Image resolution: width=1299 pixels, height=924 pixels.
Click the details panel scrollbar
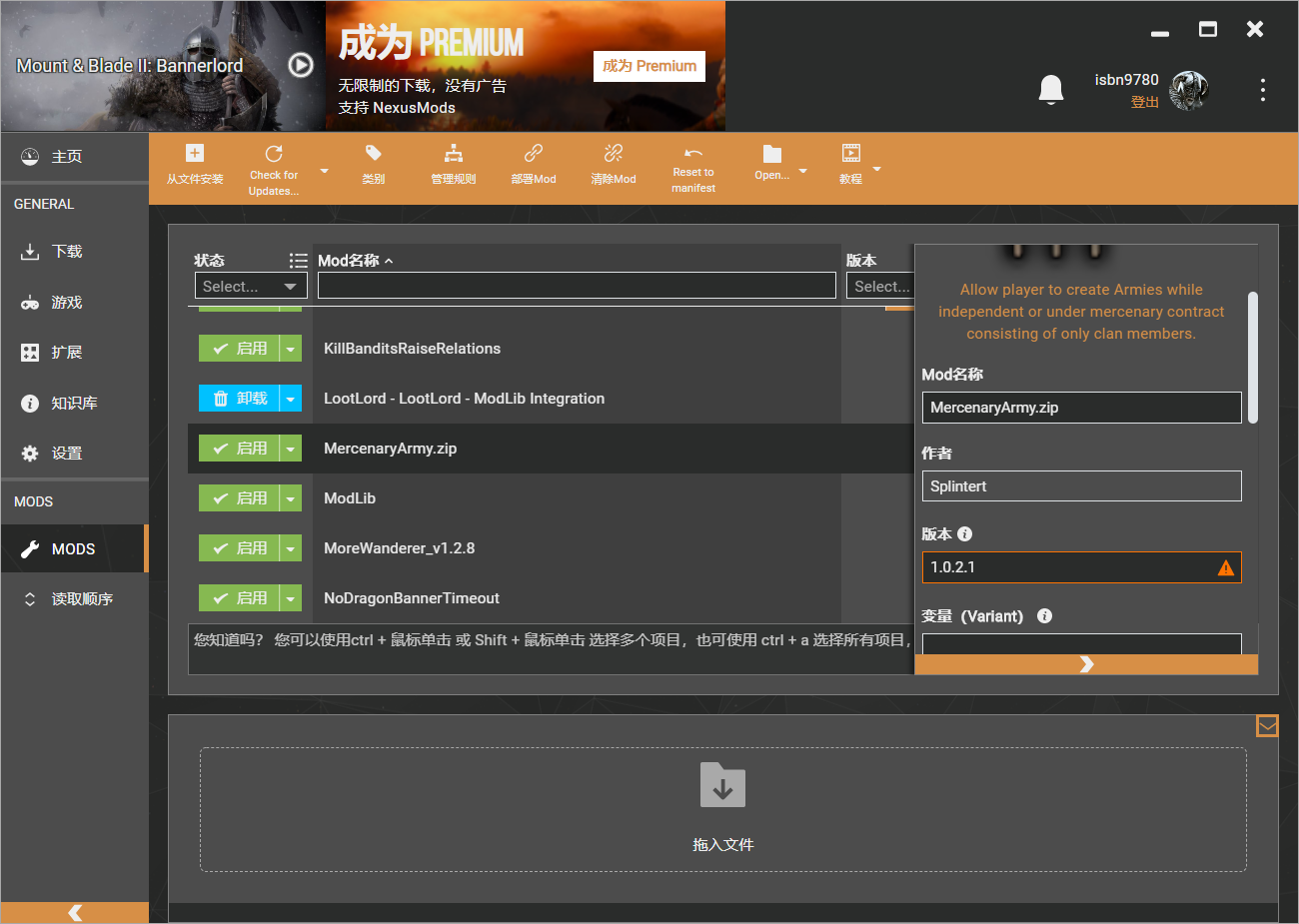click(x=1253, y=357)
